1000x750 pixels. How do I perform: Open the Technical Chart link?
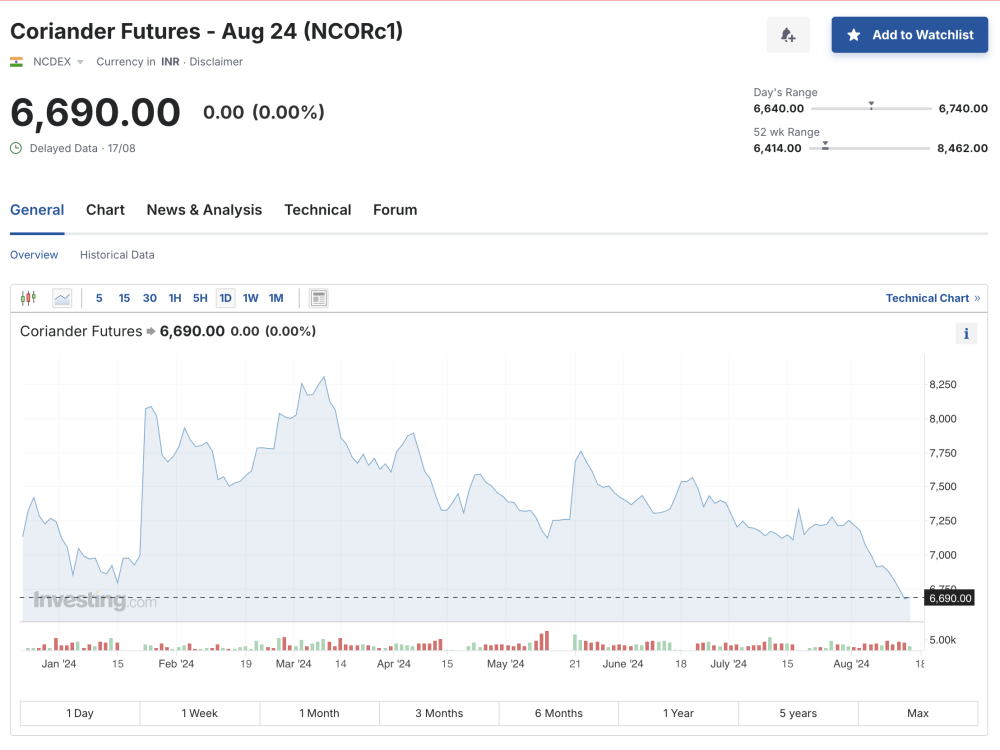point(932,298)
